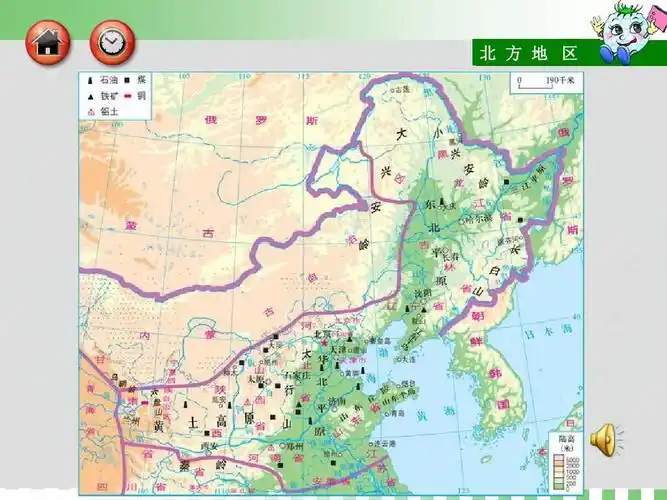Click the red home button
The height and width of the screenshot is (500, 667).
pyautogui.click(x=48, y=43)
